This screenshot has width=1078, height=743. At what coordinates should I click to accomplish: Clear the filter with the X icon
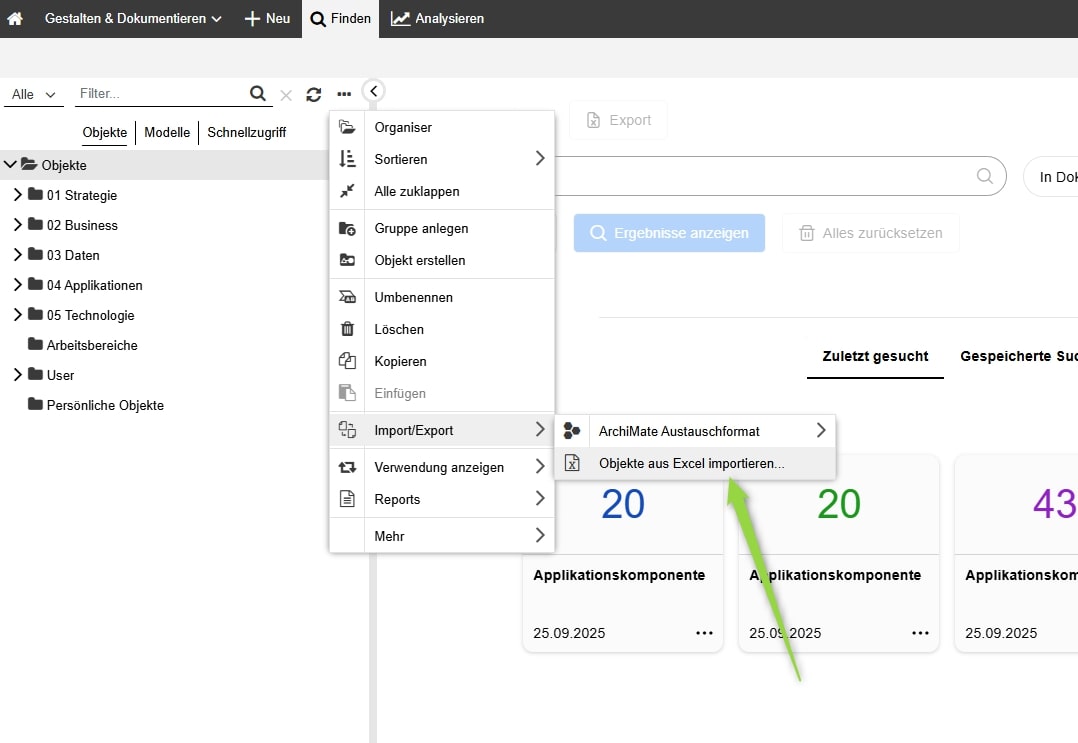coord(286,95)
